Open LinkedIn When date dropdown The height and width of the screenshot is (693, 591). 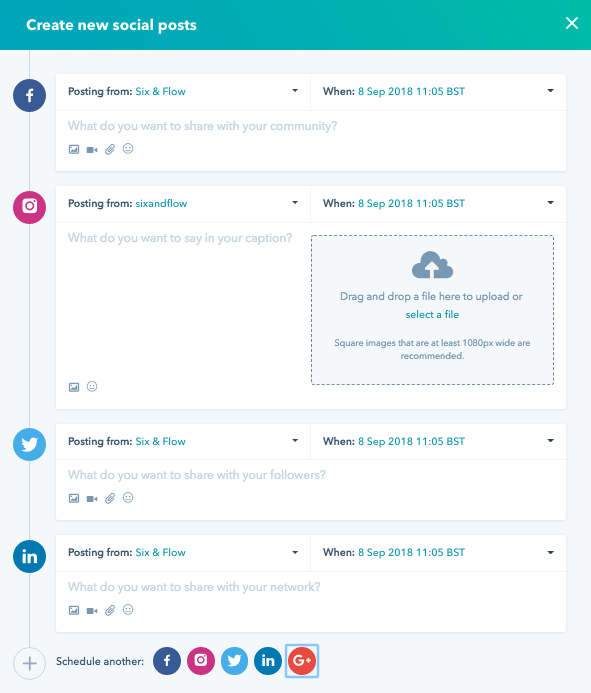(438, 552)
